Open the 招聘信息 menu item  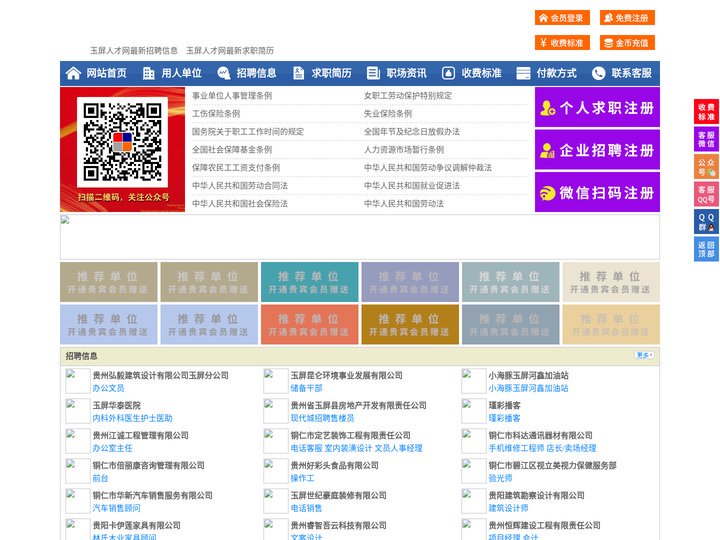point(256,73)
